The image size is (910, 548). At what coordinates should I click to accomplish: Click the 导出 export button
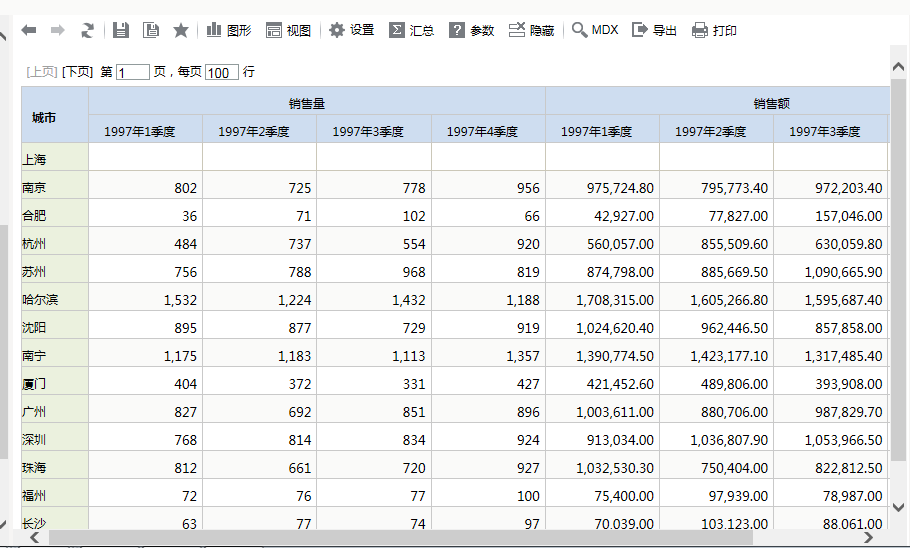point(654,30)
